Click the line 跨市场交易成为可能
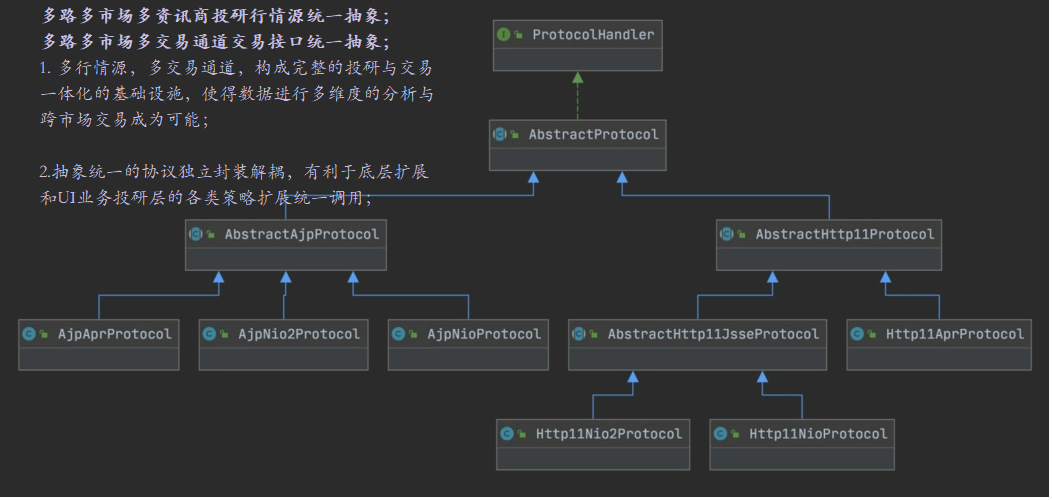 click(x=125, y=120)
